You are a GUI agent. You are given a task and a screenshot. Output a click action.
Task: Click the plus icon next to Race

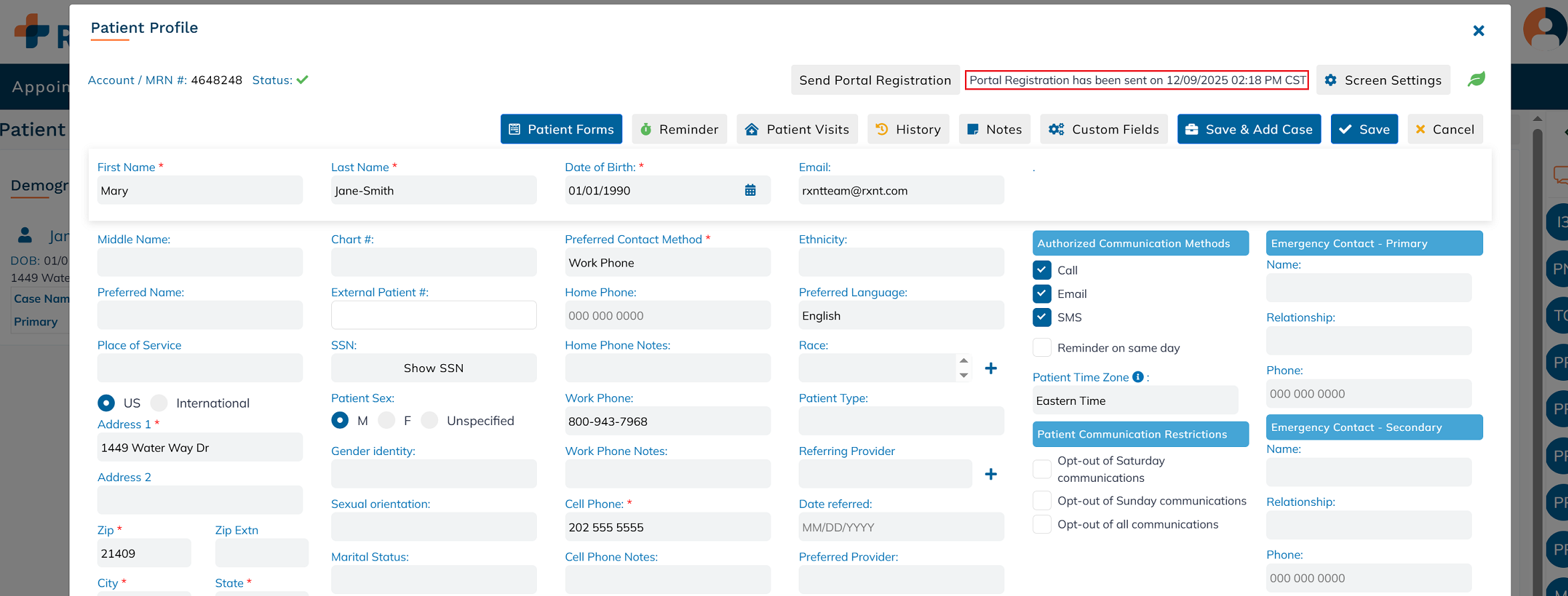tap(991, 368)
